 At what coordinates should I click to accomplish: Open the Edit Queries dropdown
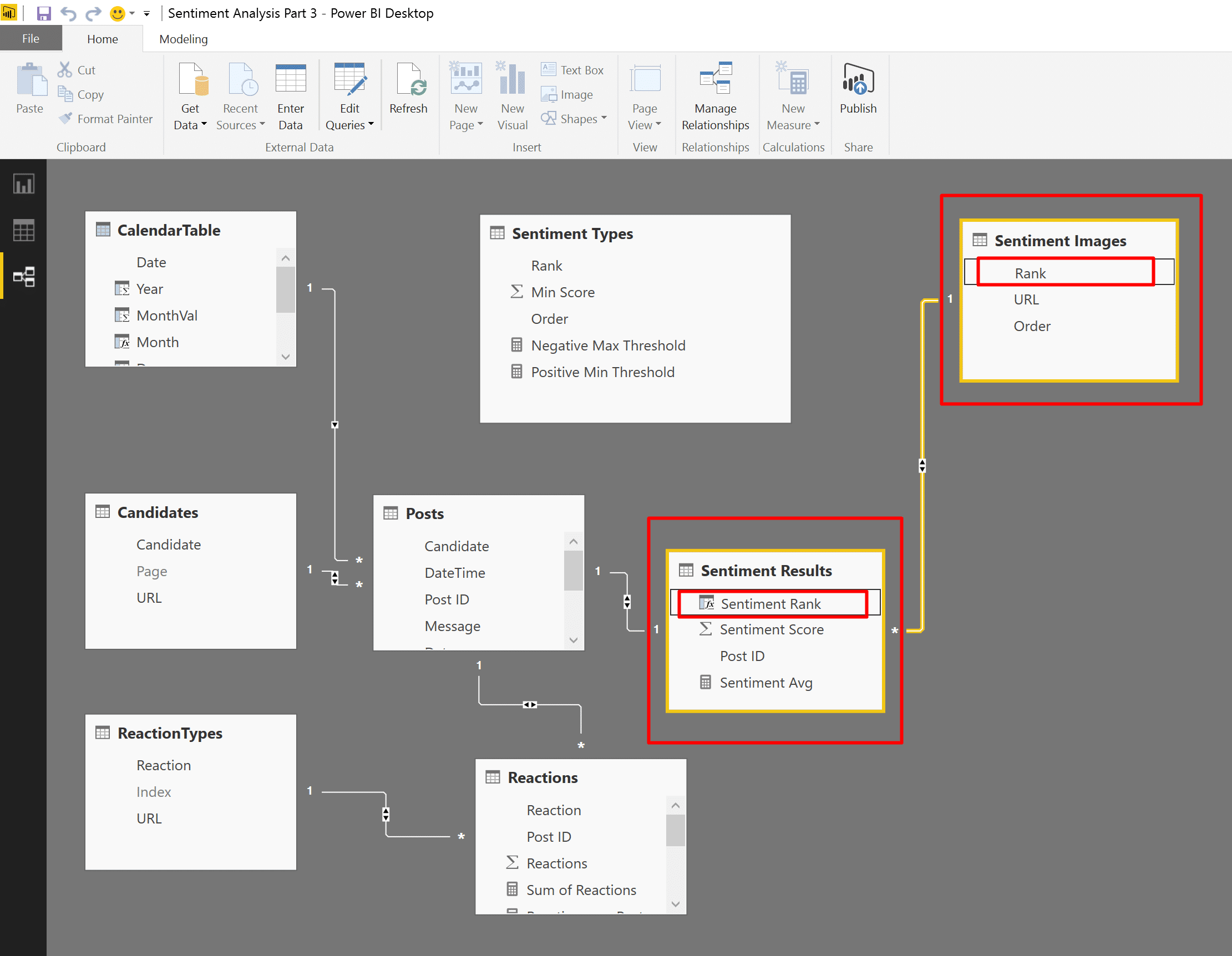coord(371,125)
